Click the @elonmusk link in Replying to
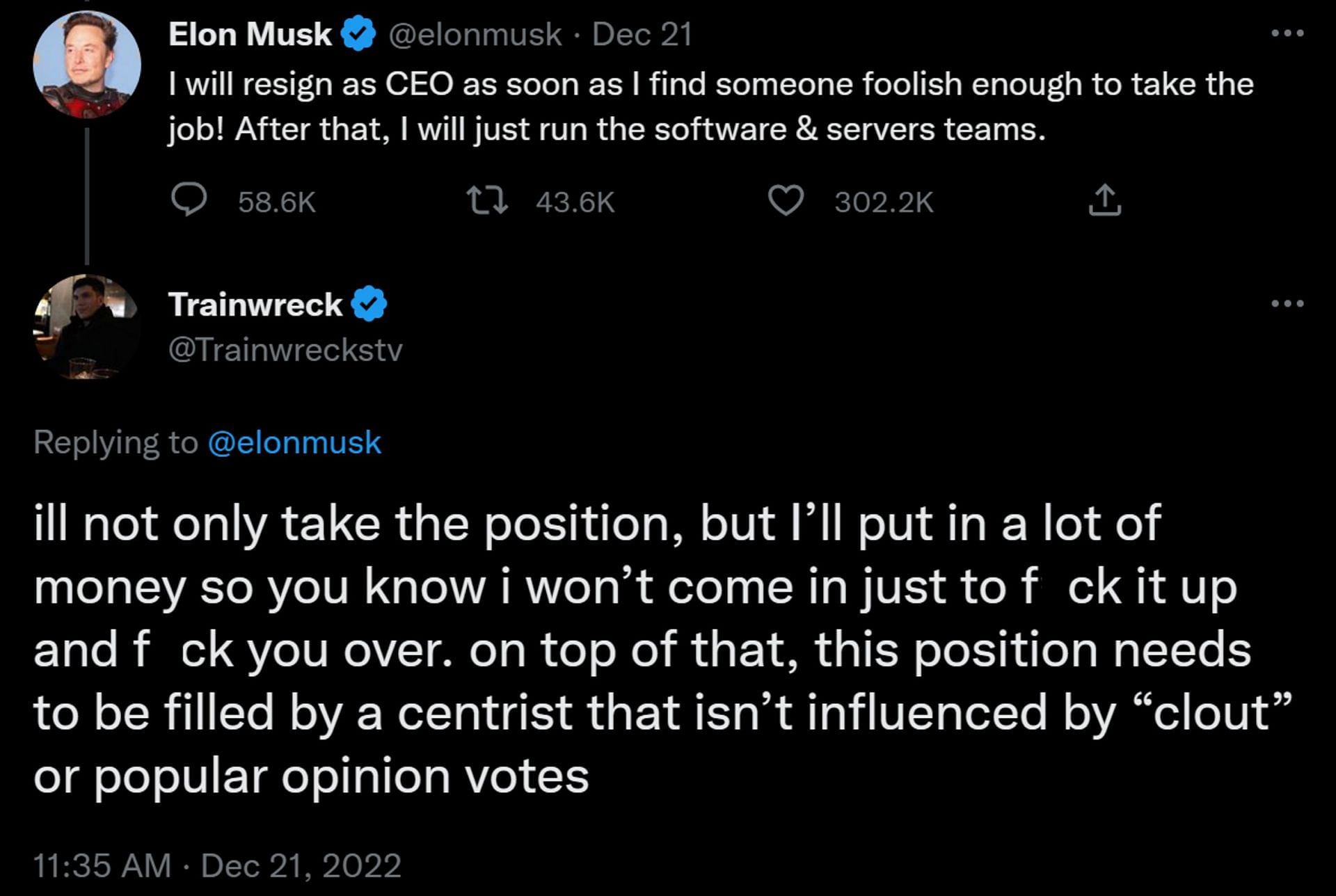This screenshot has width=1336, height=896. (294, 443)
